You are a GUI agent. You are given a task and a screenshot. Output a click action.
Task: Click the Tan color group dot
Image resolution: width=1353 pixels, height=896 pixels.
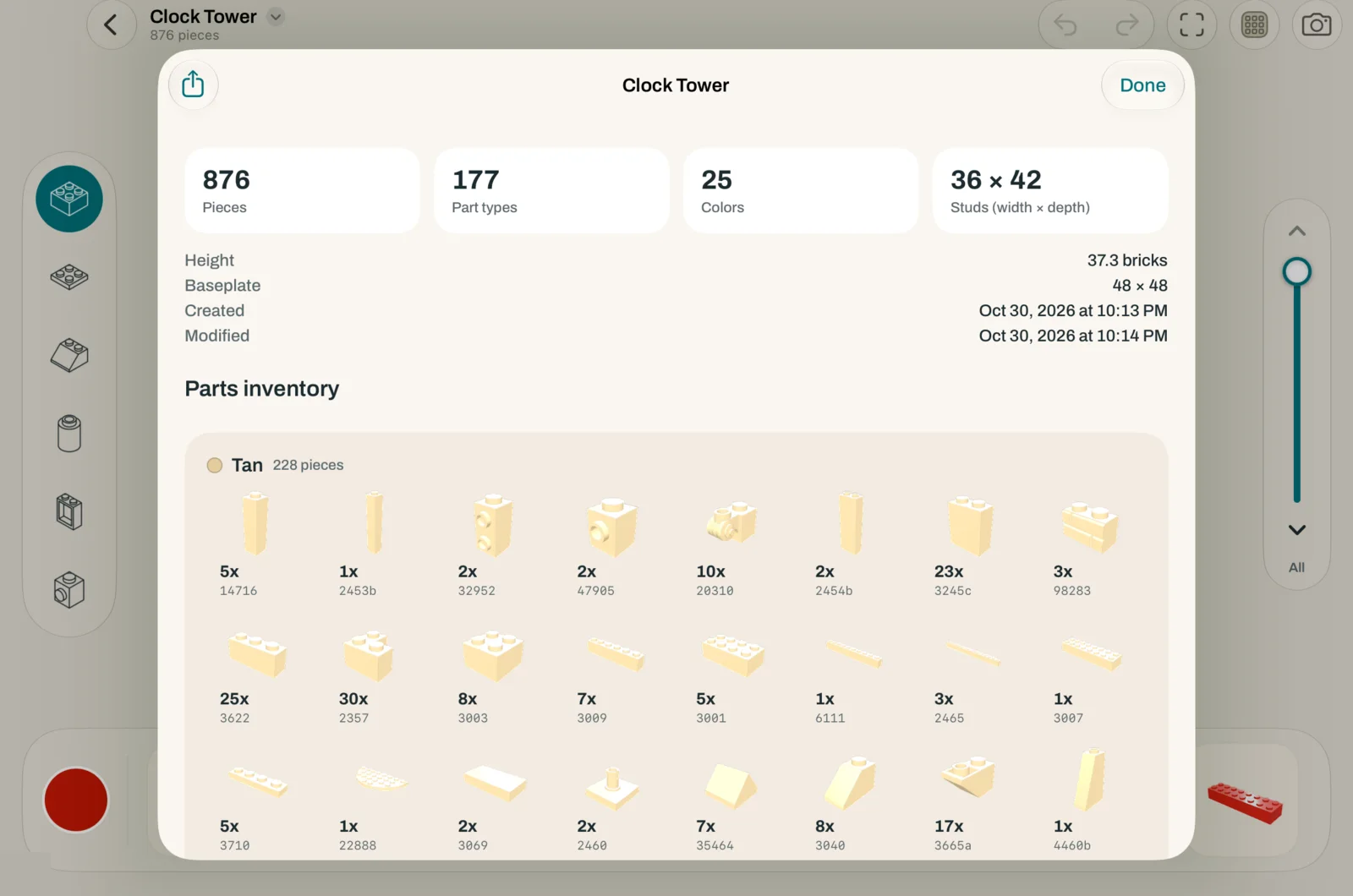pyautogui.click(x=215, y=465)
